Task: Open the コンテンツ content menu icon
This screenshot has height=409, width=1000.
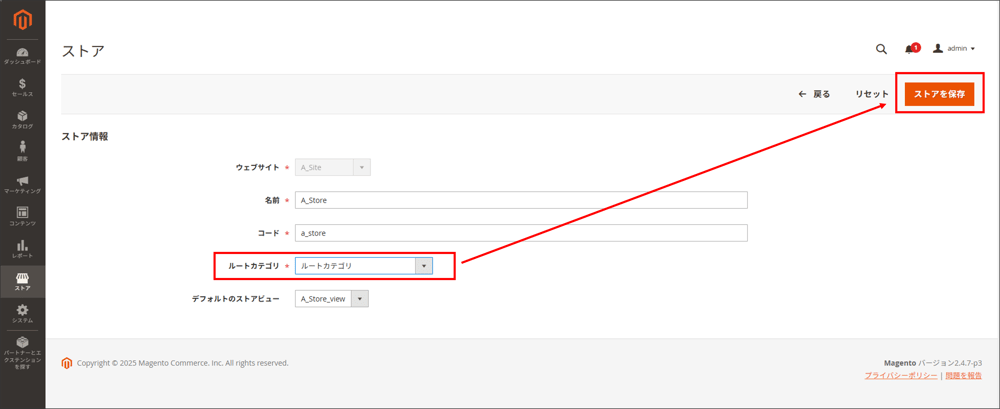Action: tap(22, 216)
